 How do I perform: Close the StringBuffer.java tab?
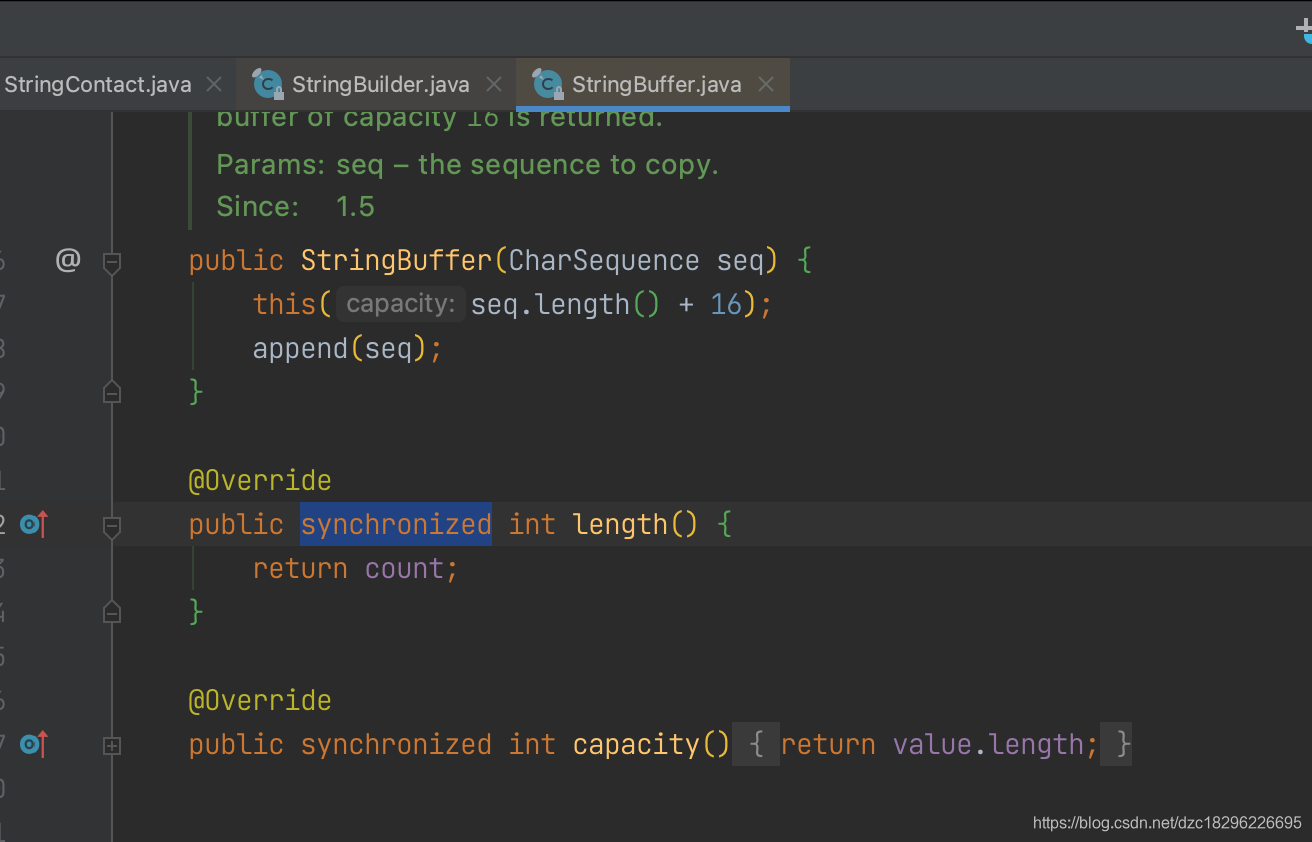pyautogui.click(x=766, y=85)
